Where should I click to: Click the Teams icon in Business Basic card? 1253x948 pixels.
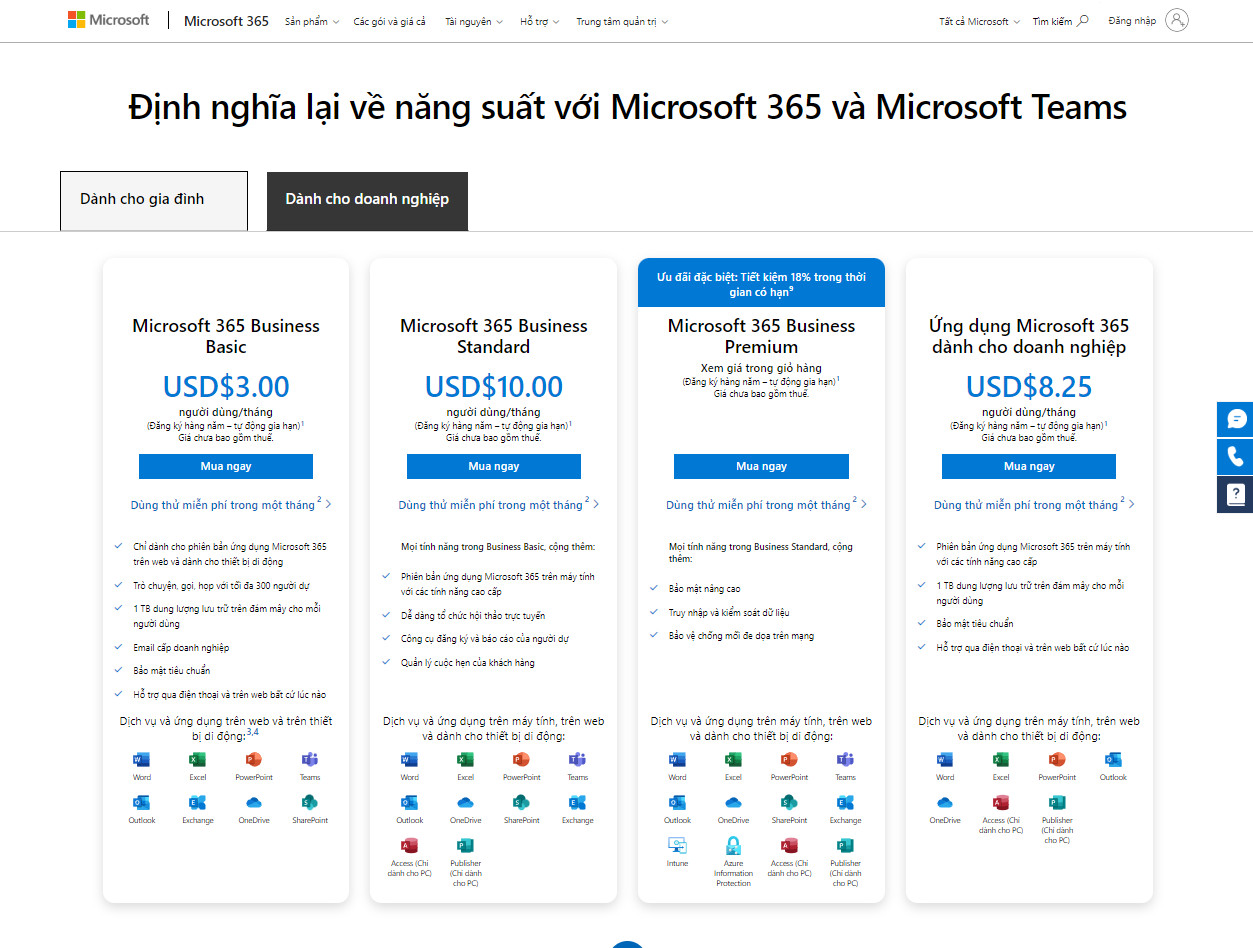click(x=309, y=760)
